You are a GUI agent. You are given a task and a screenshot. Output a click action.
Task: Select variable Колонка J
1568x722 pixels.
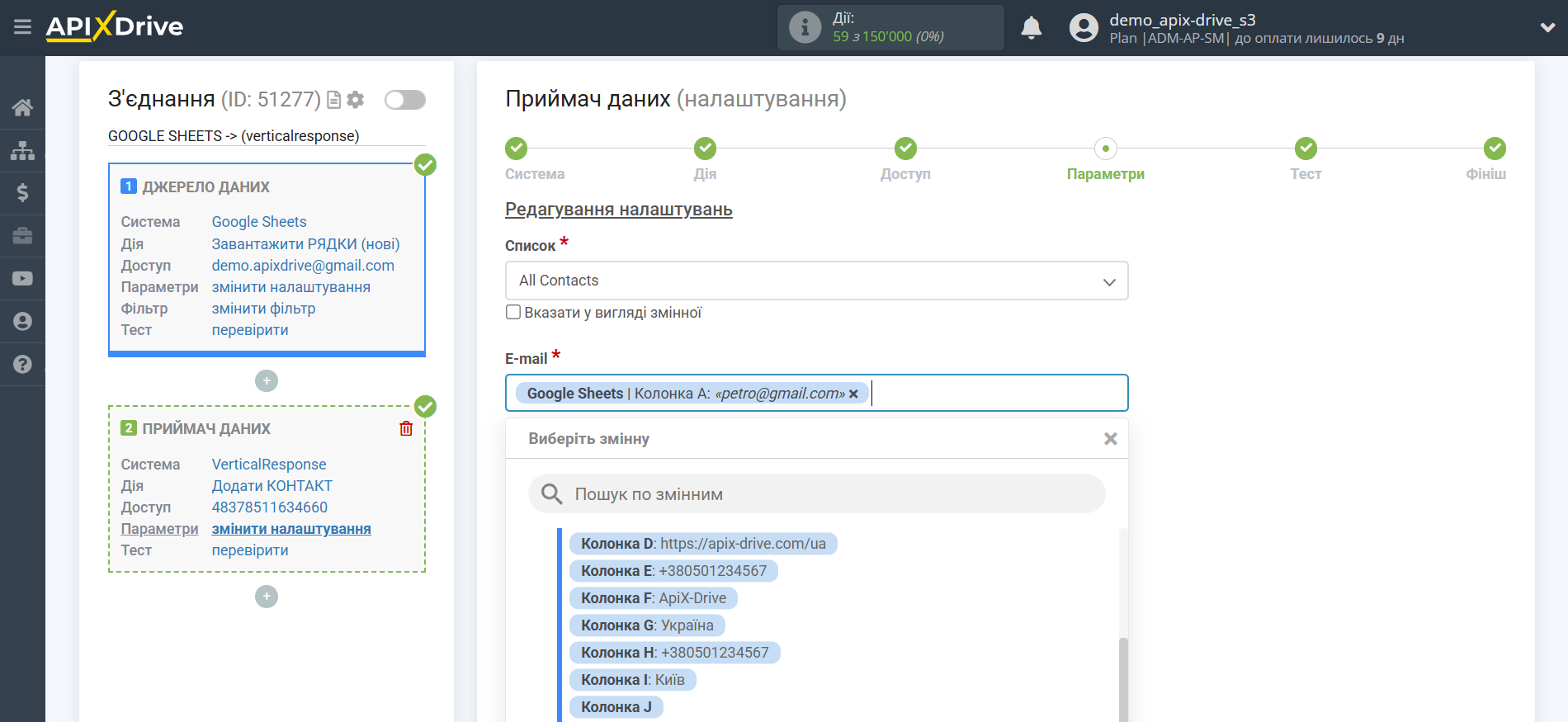tap(616, 707)
